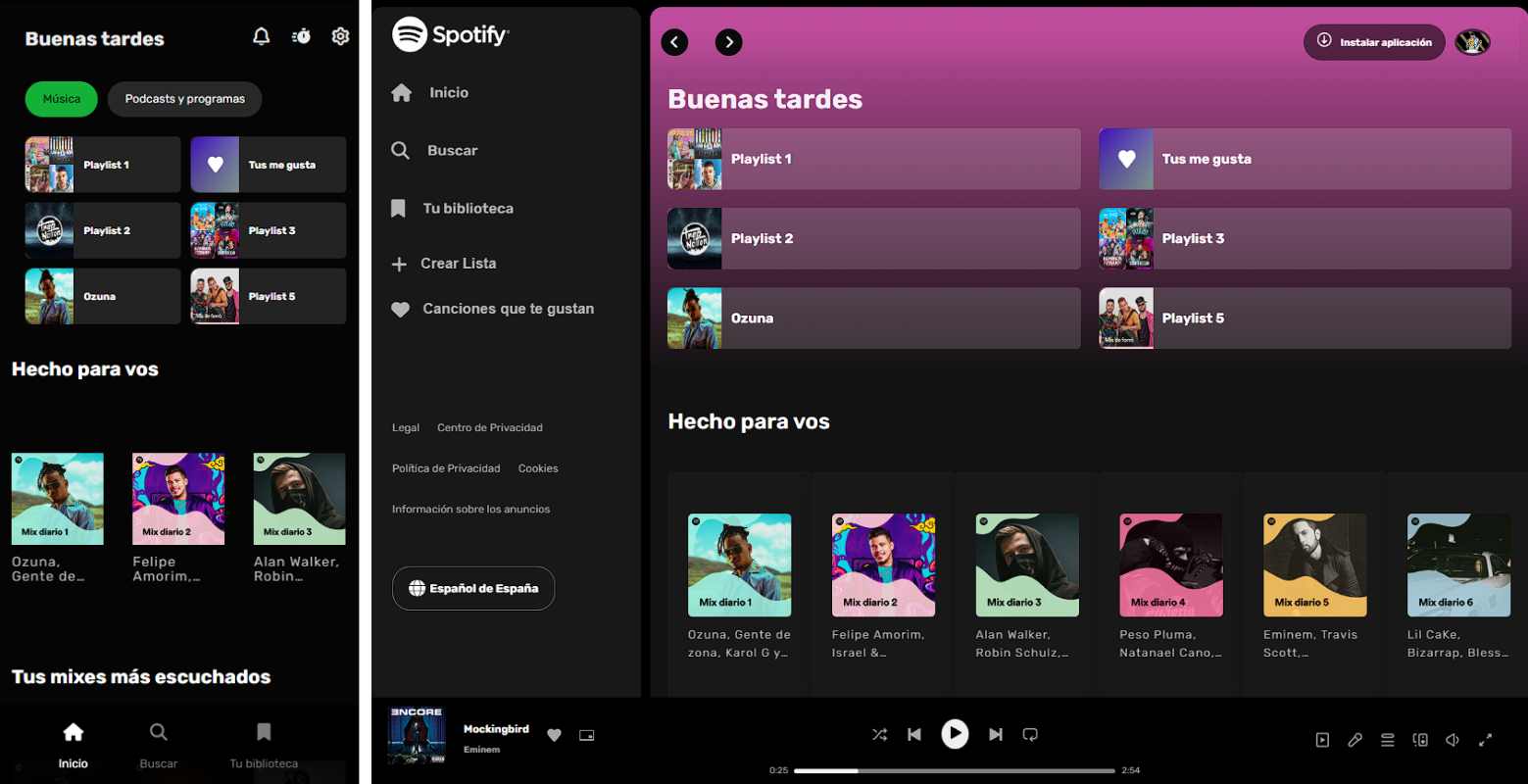Open Playlist 1 card in desktop view
The image size is (1528, 784).
pos(874,159)
